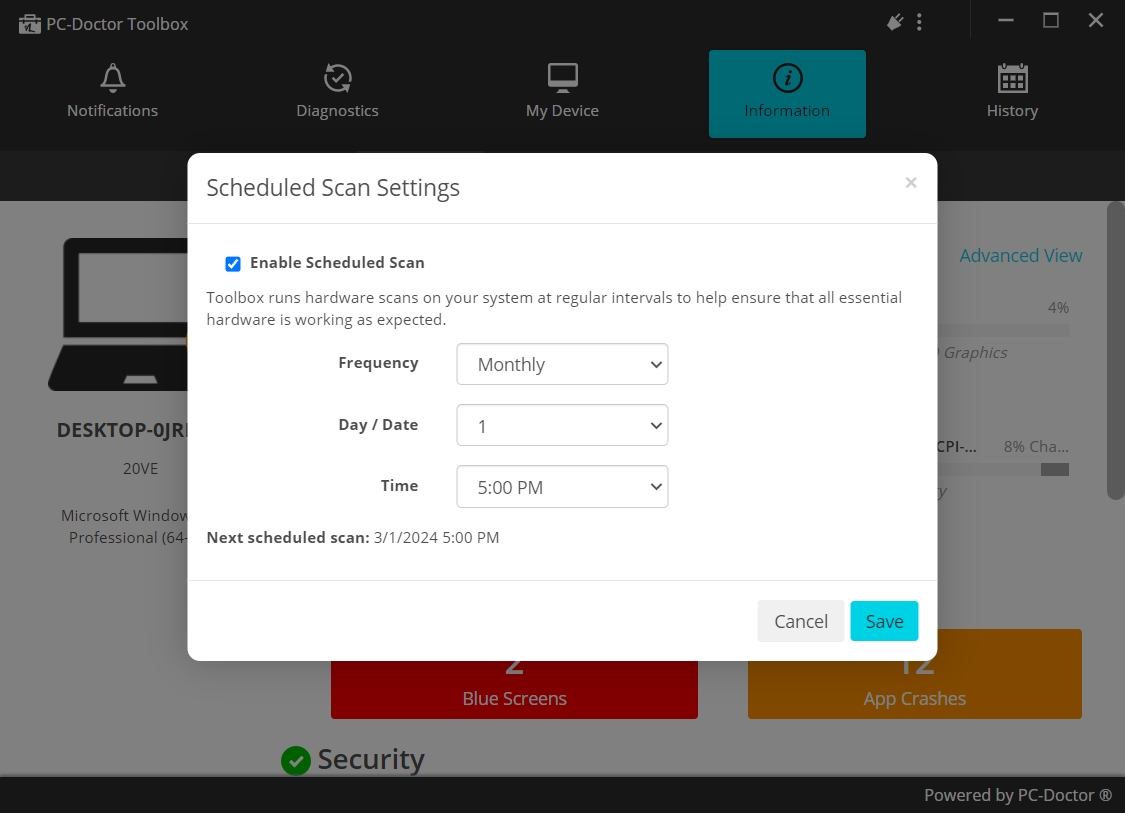The width and height of the screenshot is (1125, 813).
Task: Switch to the My Device tab
Action: (x=562, y=94)
